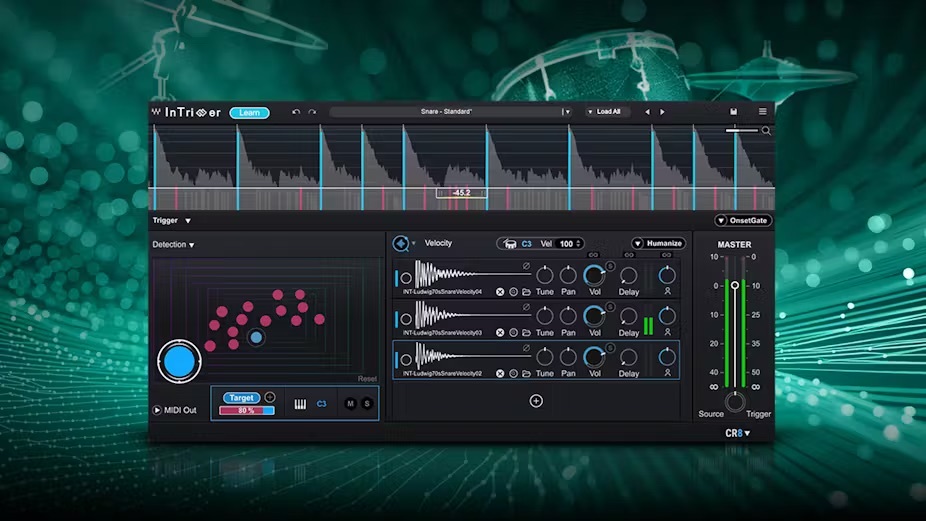
Task: Click the piano keyboard icon beside C3
Action: click(x=299, y=404)
